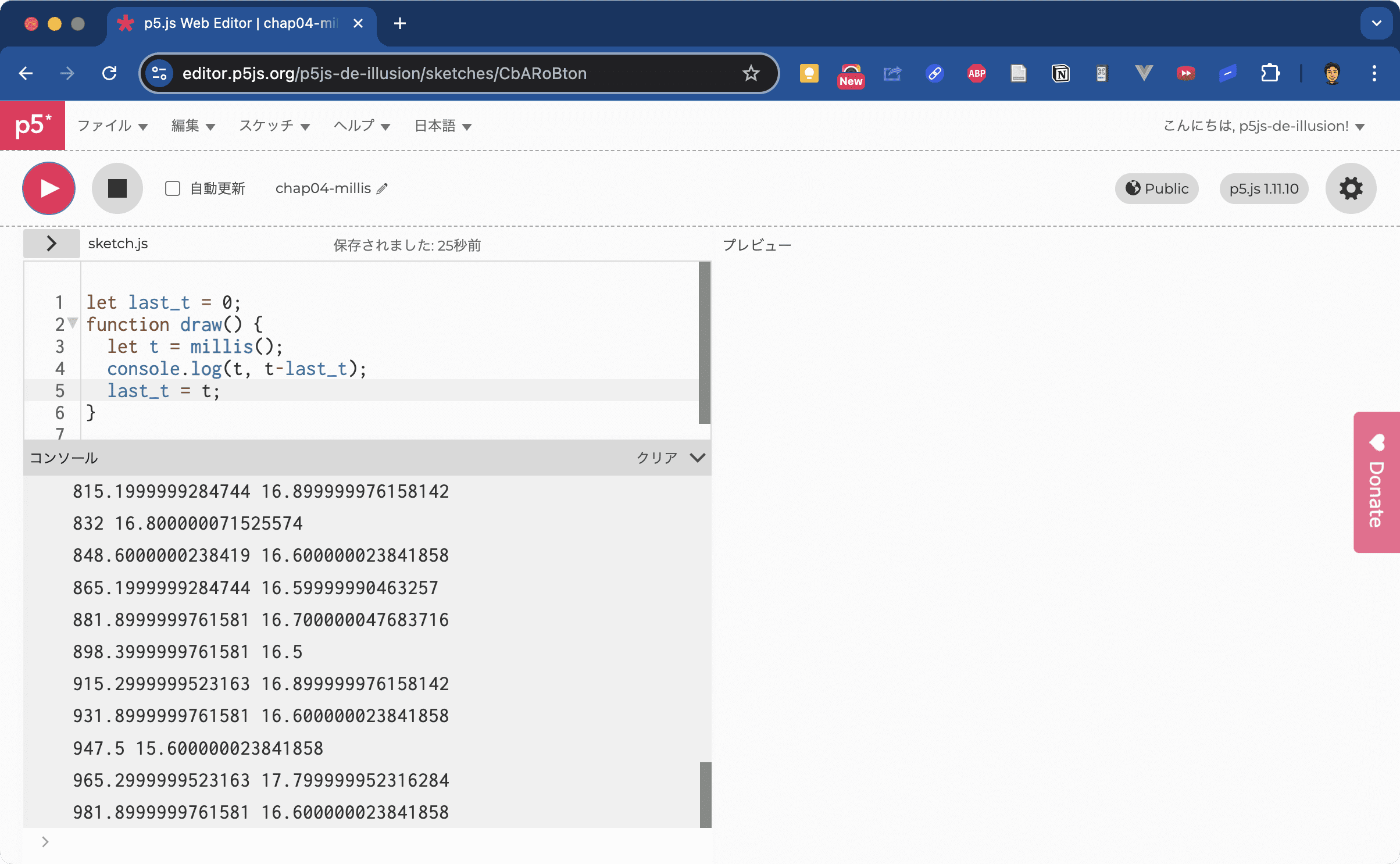The image size is (1400, 864).
Task: Click the Donate button
Action: pos(1376,482)
